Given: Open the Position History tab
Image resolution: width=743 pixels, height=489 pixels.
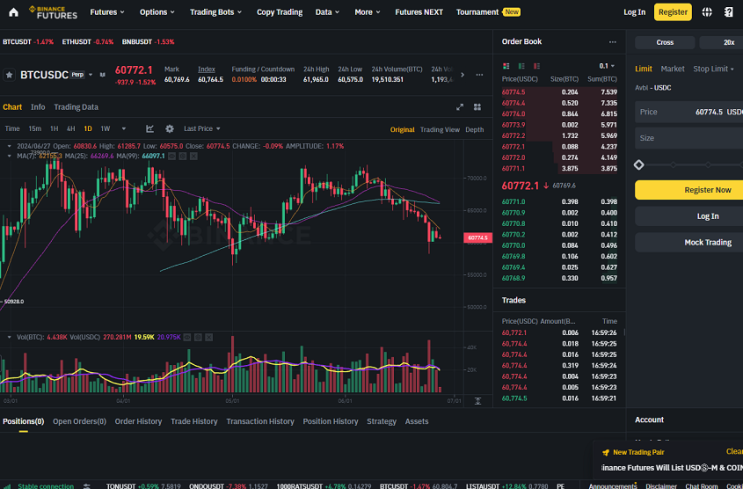Looking at the screenshot, I should [x=330, y=421].
